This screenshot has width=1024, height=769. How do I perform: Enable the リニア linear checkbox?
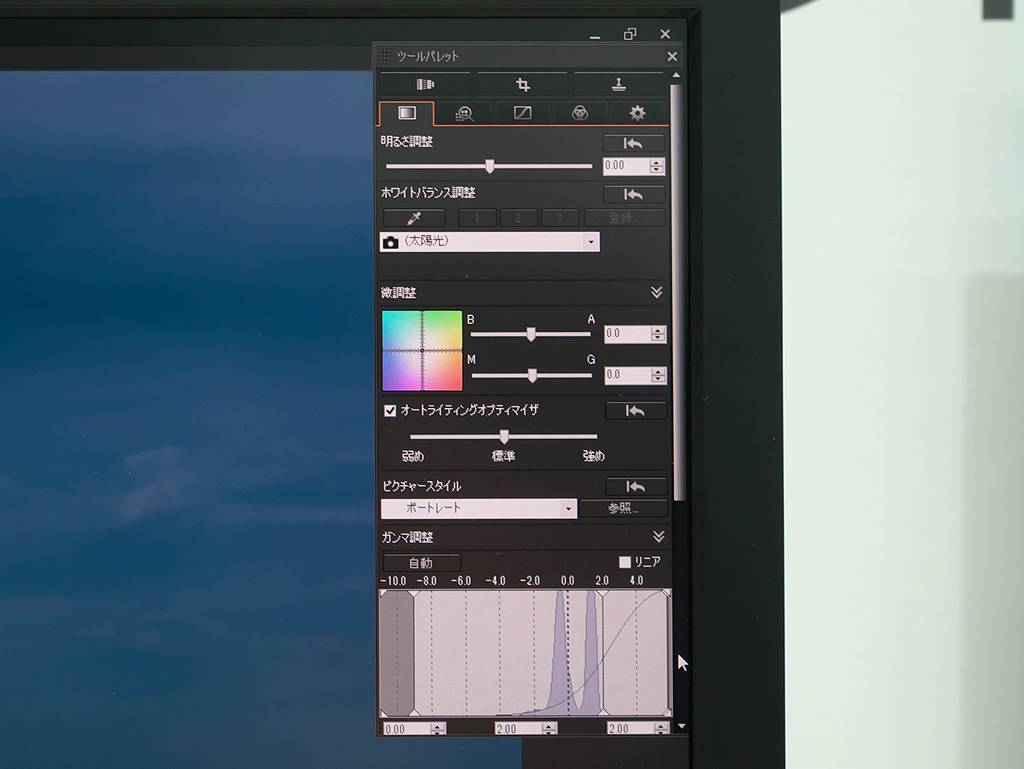click(x=625, y=562)
